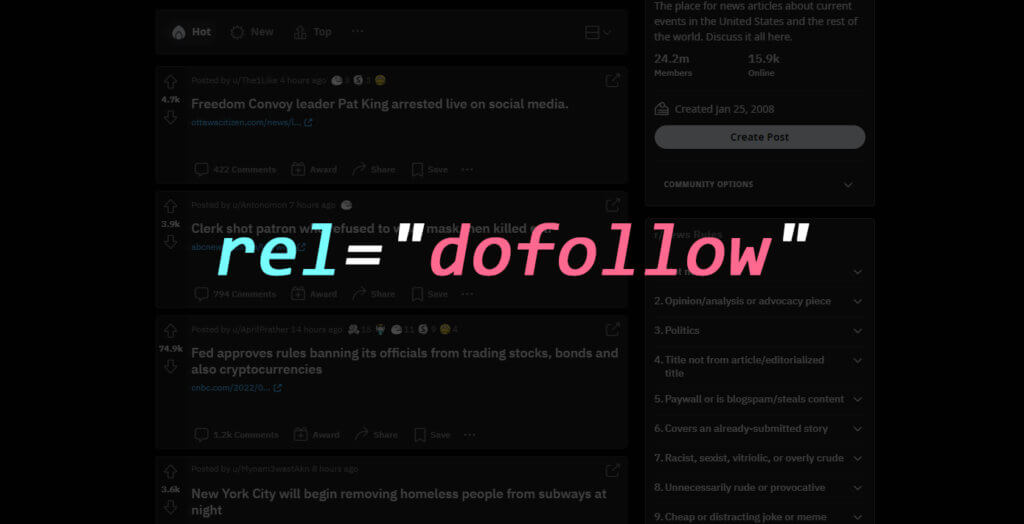Expand Paywall or is blogspam rule
This screenshot has height=524, width=1024.
click(759, 399)
